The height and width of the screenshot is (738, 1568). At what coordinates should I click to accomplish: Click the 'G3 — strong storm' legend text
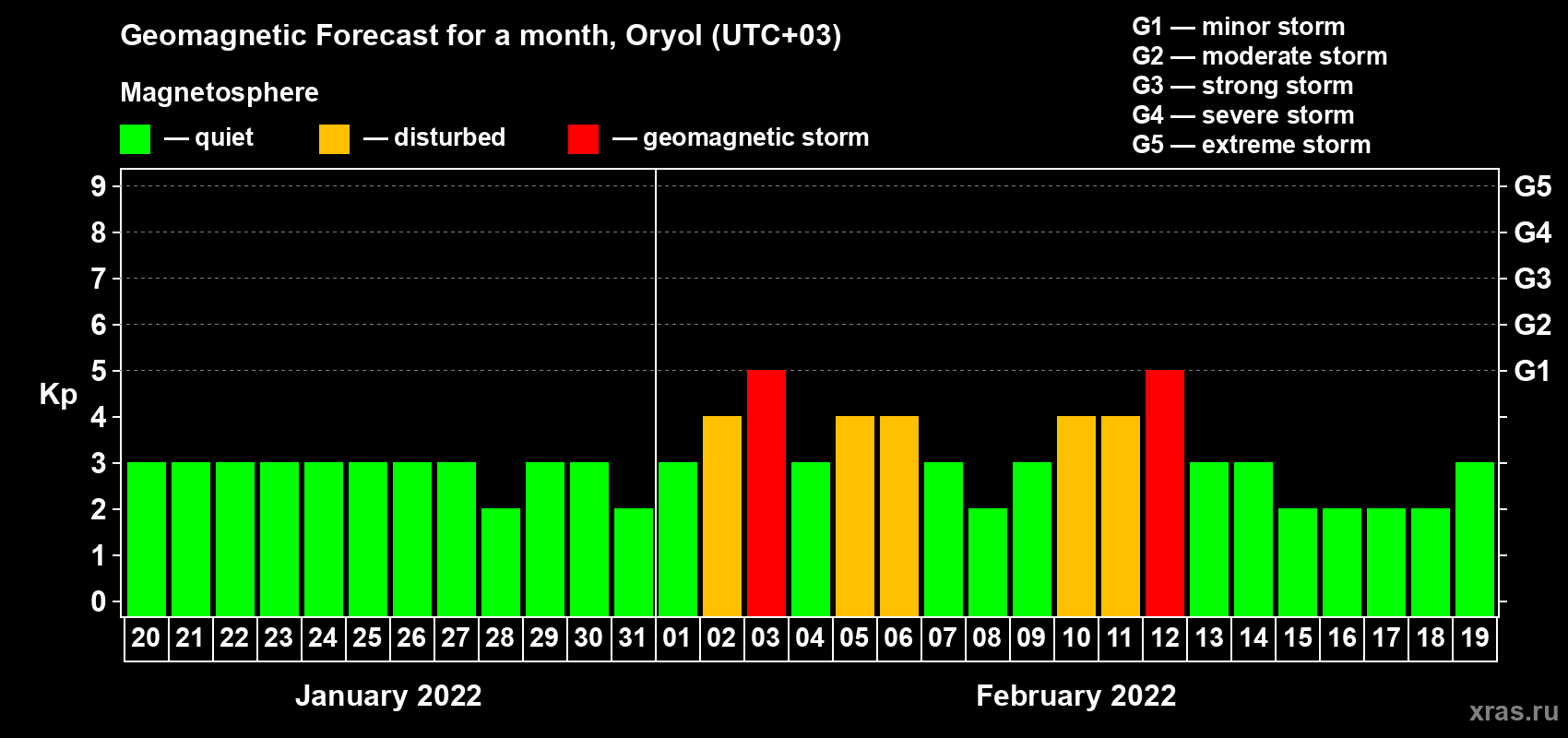[x=1242, y=86]
